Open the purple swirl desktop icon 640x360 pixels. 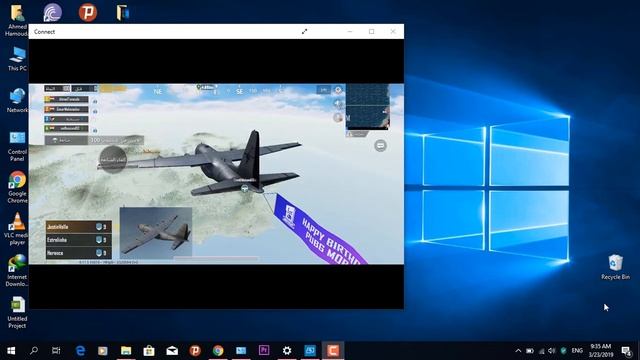pos(53,12)
